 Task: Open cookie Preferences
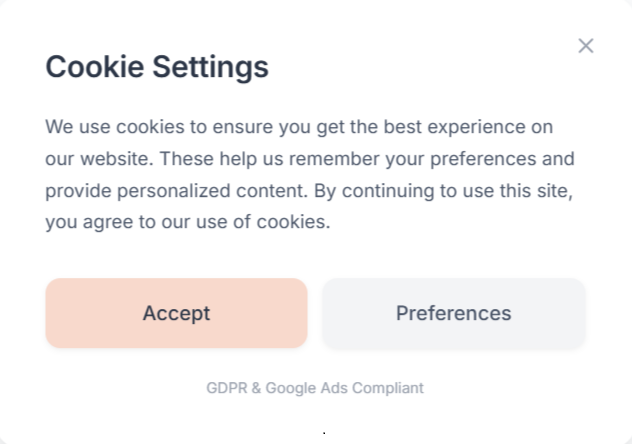pos(453,313)
